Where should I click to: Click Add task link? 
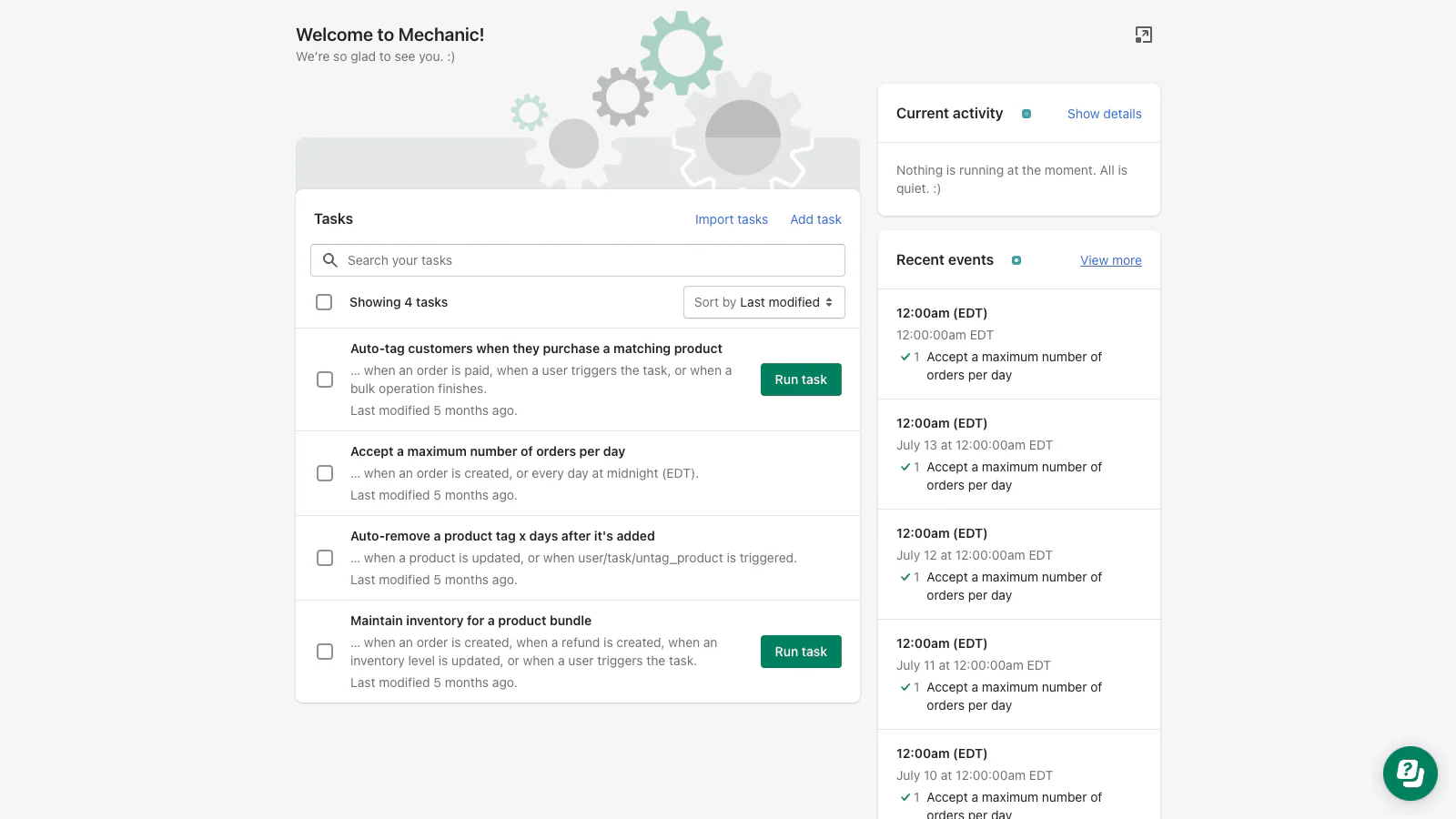(815, 219)
